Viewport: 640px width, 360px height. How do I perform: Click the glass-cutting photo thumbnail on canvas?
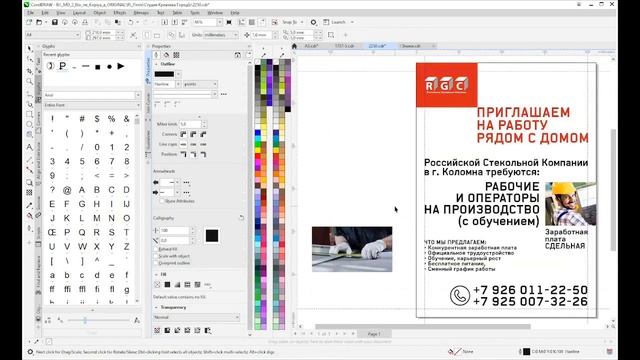[x=352, y=249]
